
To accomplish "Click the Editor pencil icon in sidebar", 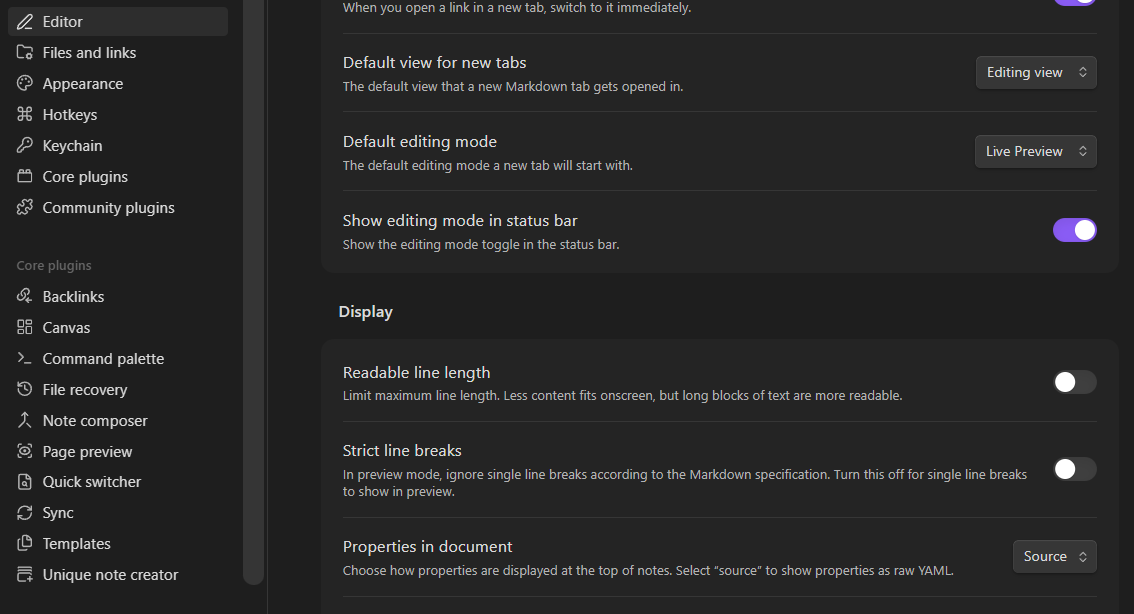I will click(x=25, y=22).
